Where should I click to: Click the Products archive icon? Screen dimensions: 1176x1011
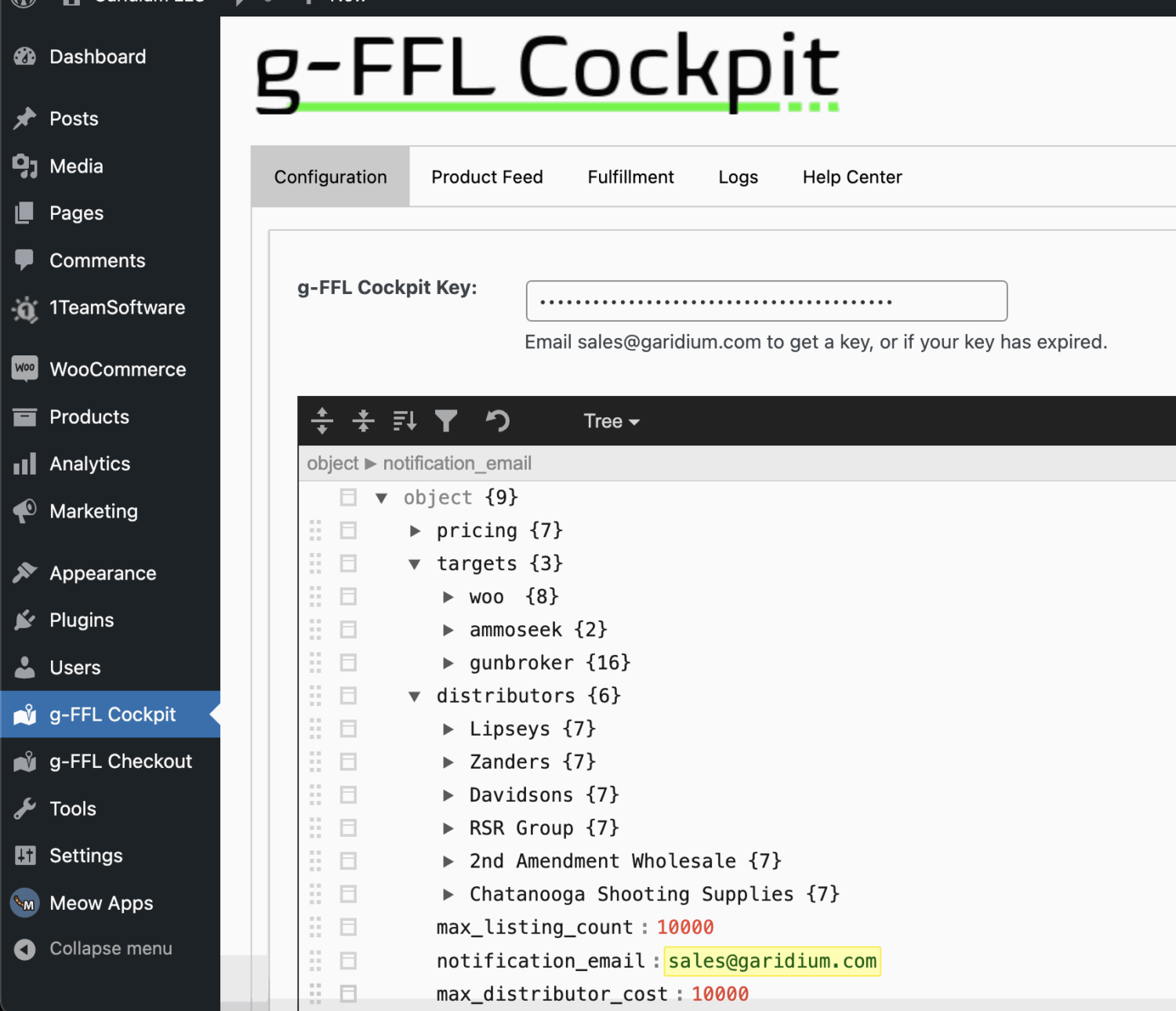[x=25, y=416]
